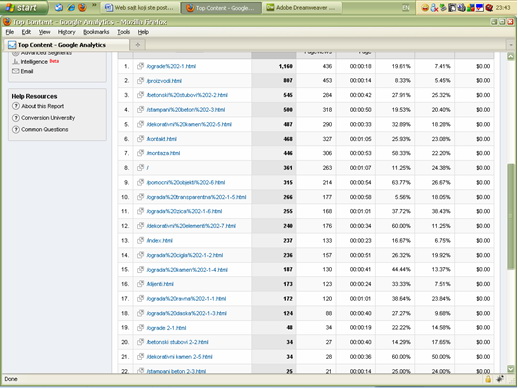
Task: Open the language bar EN selector
Action: tap(405, 8)
